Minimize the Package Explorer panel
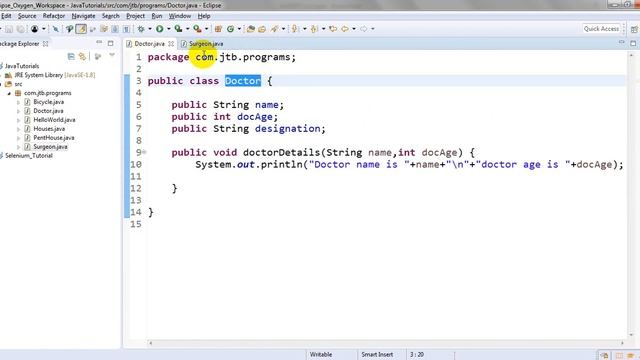Screen dimensions: 640x360 [x=99, y=42]
